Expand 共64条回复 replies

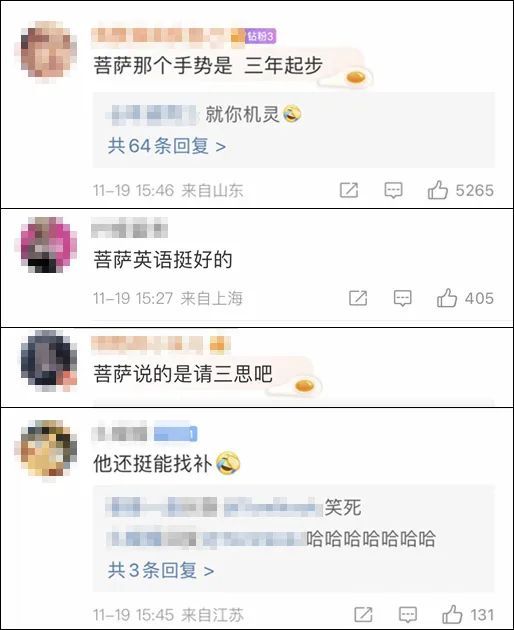tap(167, 146)
